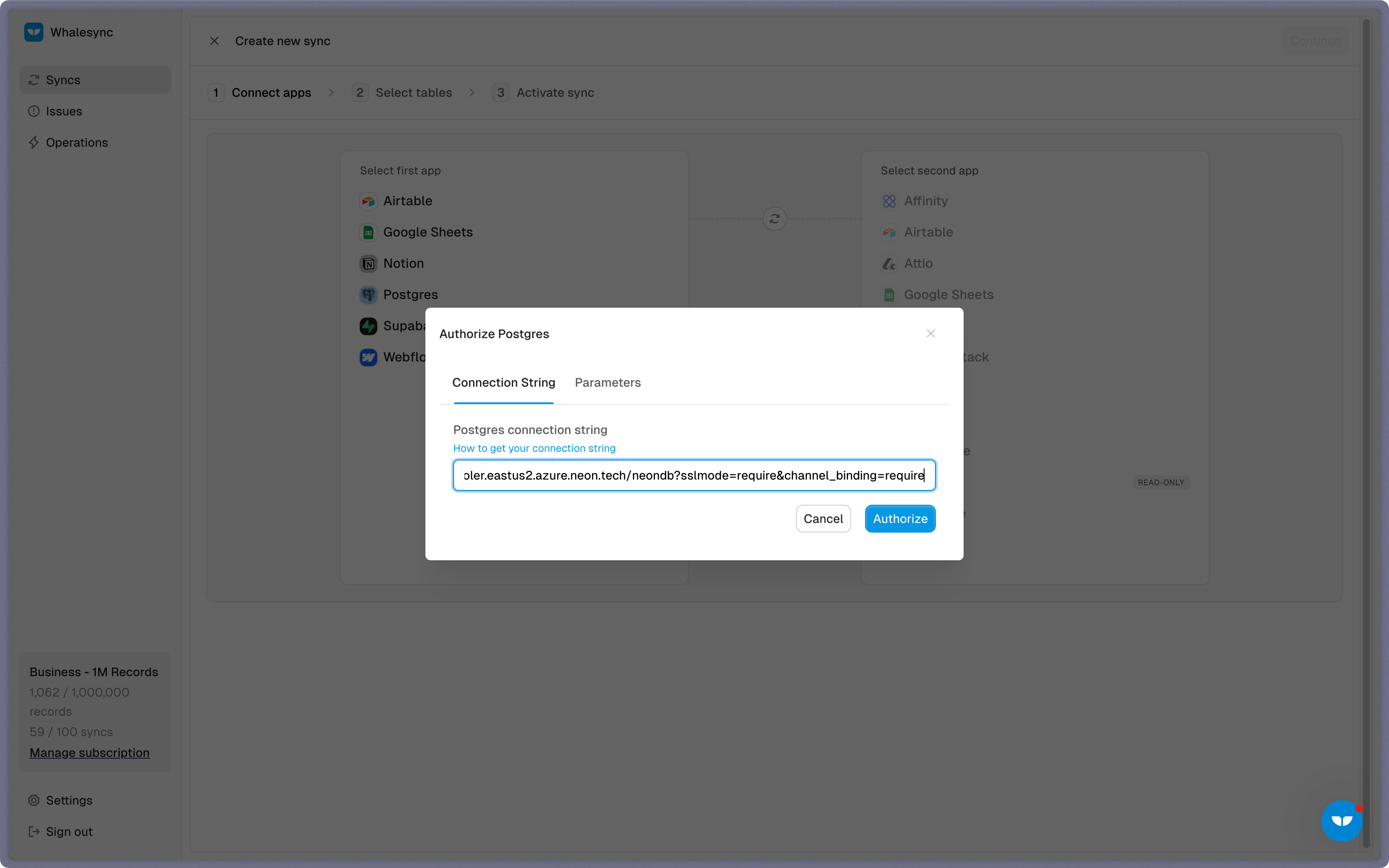Click the Google Sheets icon in first app list
The image size is (1389, 868).
(369, 232)
